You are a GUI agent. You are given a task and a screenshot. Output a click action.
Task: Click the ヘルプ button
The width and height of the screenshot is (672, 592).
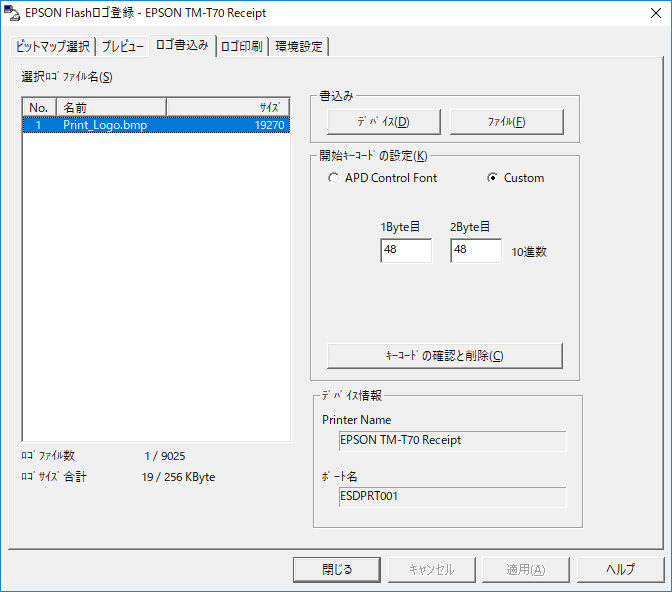click(x=620, y=569)
